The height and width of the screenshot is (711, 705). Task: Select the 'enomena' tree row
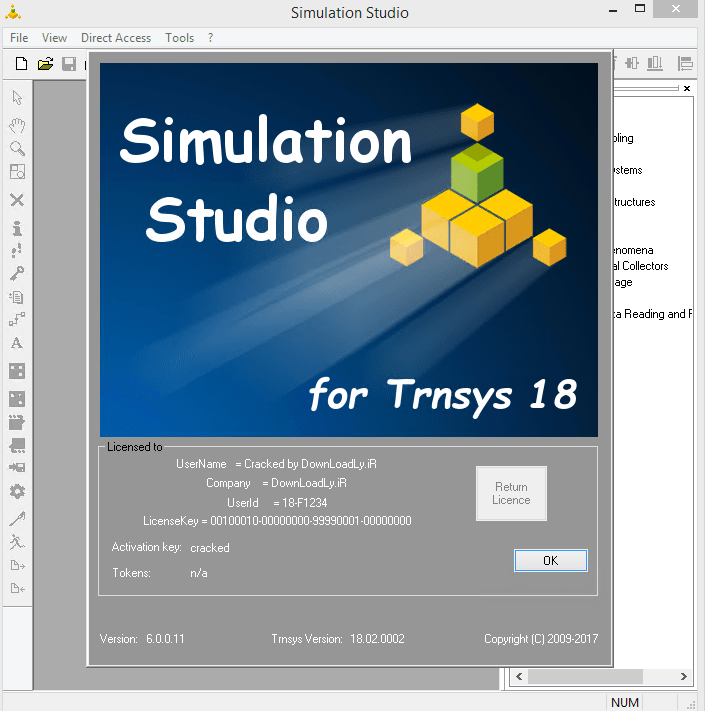coord(633,250)
